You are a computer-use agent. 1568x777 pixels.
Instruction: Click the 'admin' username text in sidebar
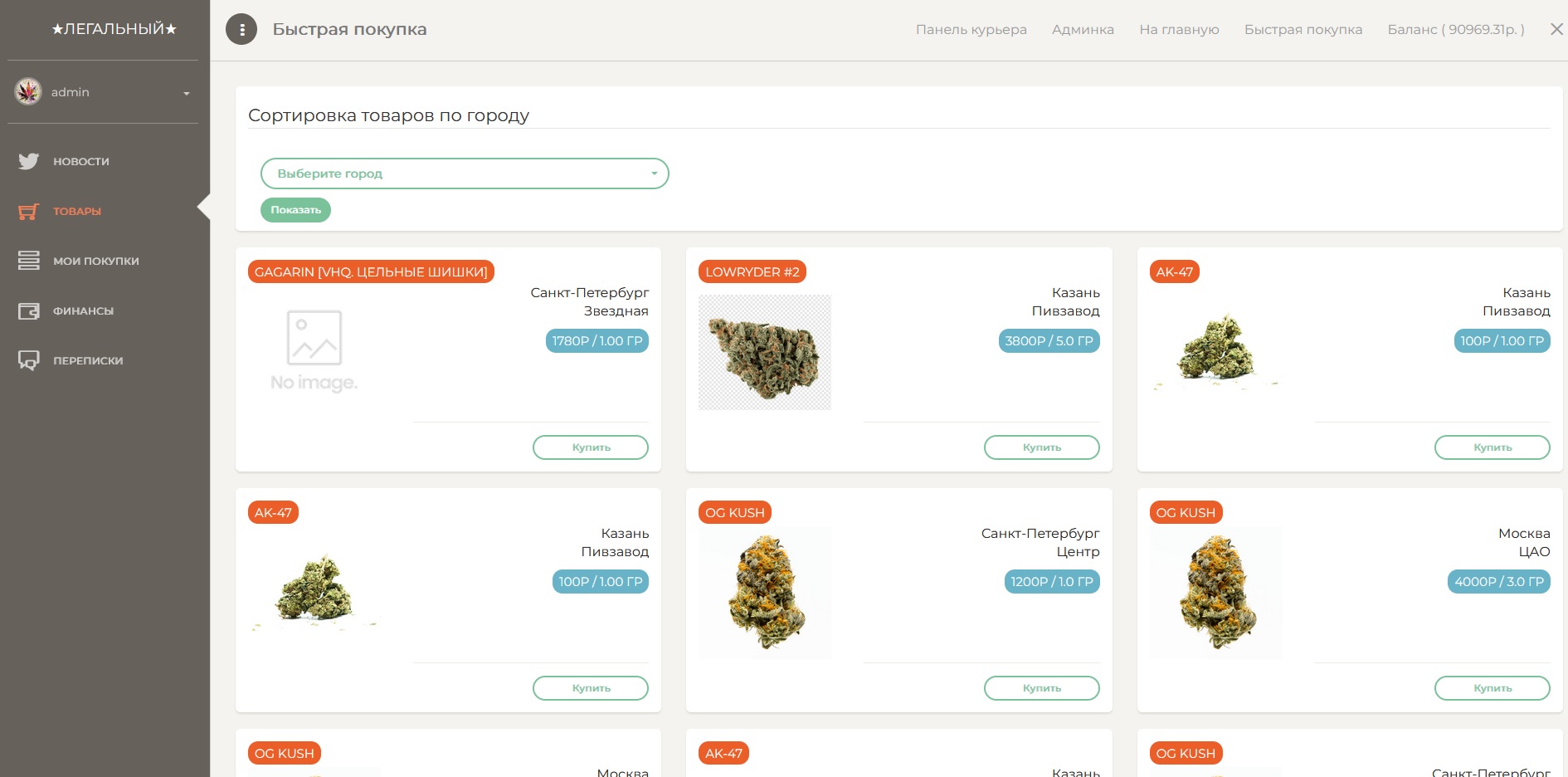71,92
